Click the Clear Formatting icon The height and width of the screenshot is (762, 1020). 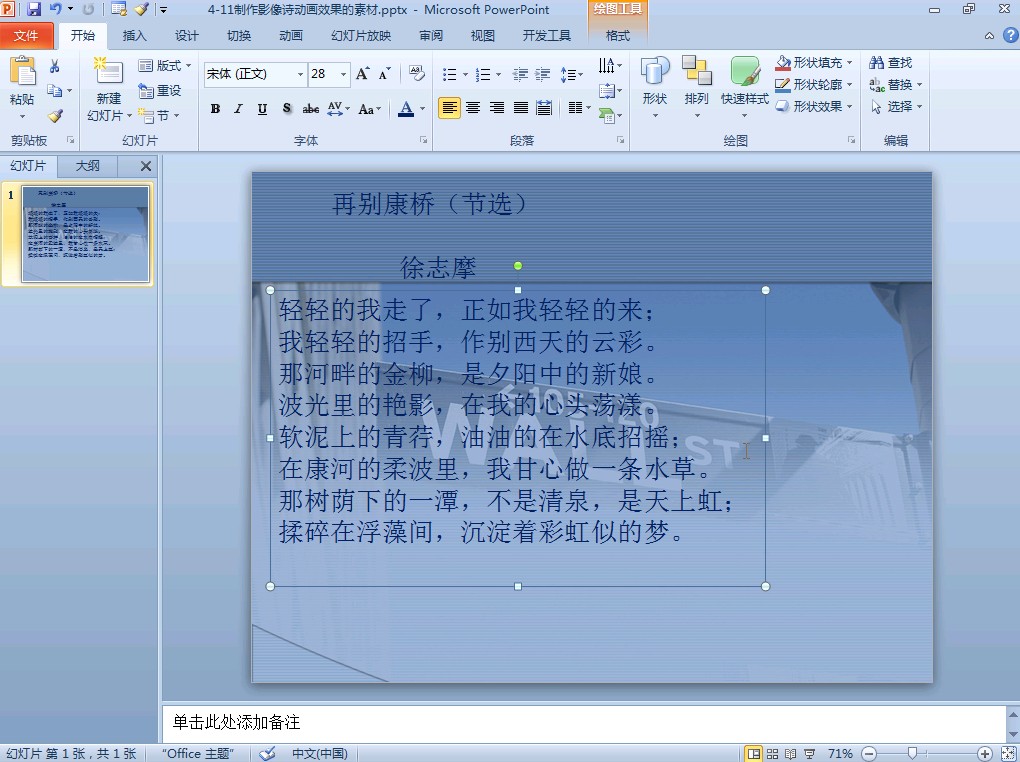pyautogui.click(x=417, y=74)
